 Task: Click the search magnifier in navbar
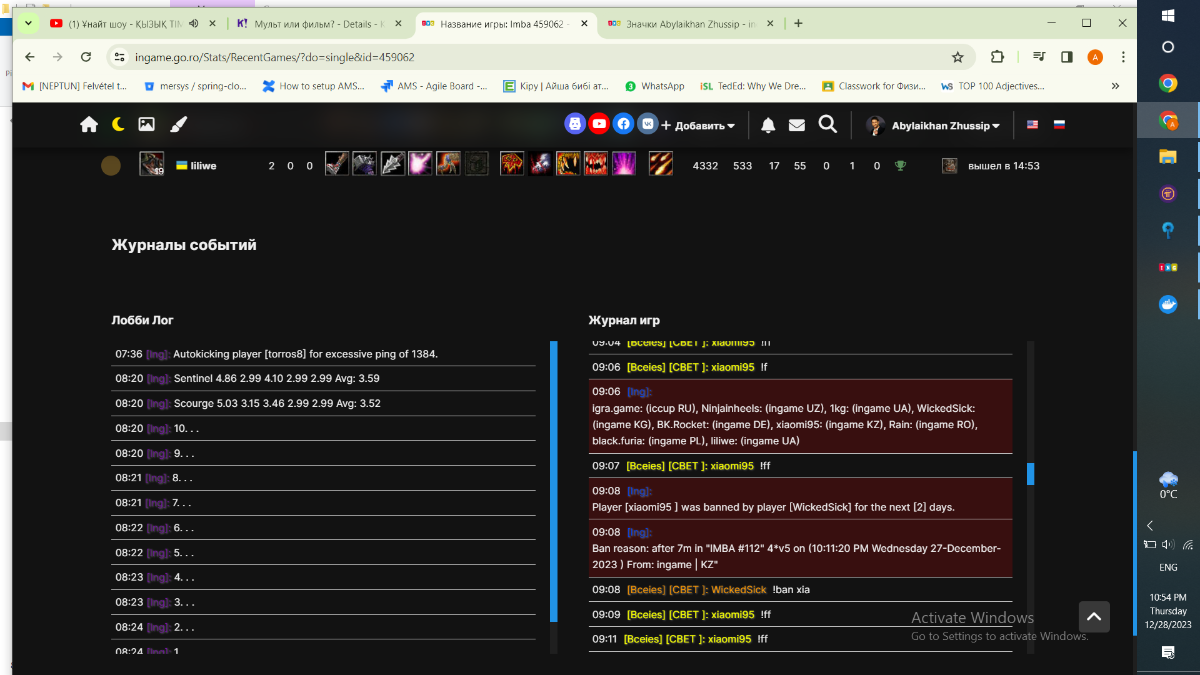coord(828,124)
